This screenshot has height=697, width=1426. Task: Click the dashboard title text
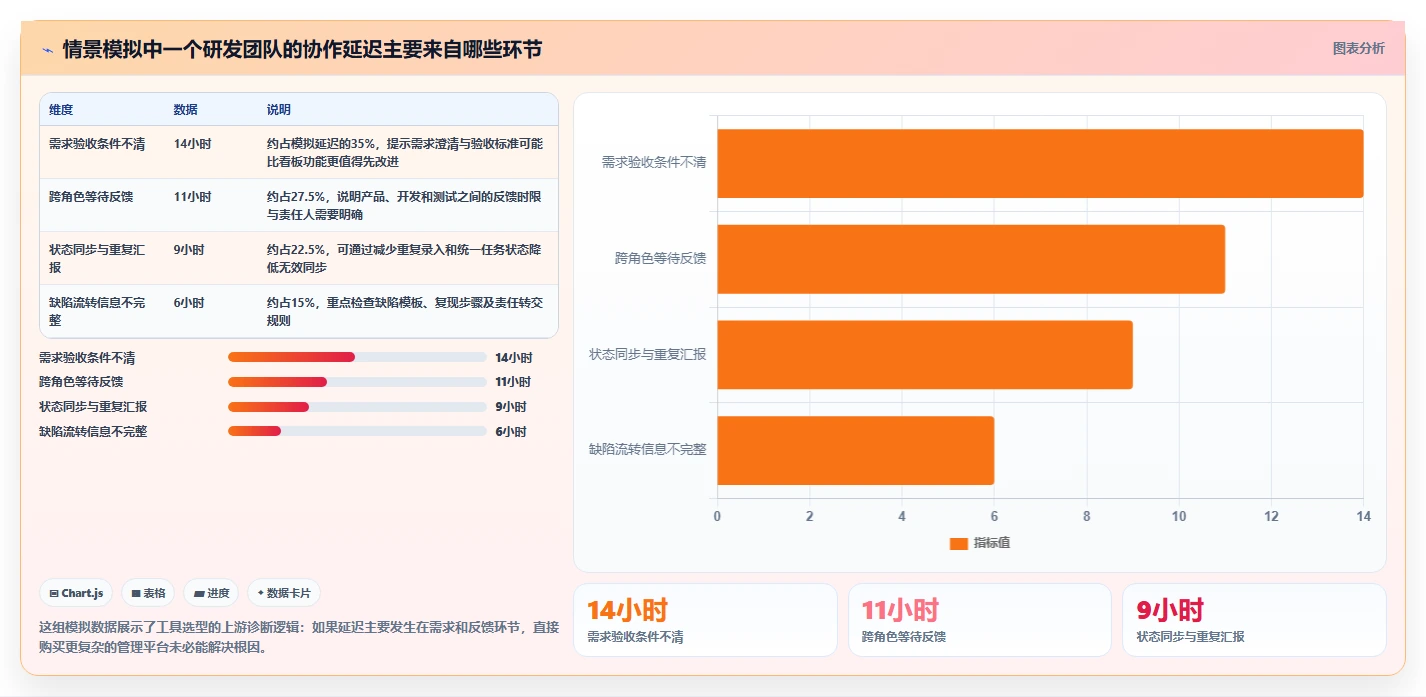coord(303,49)
